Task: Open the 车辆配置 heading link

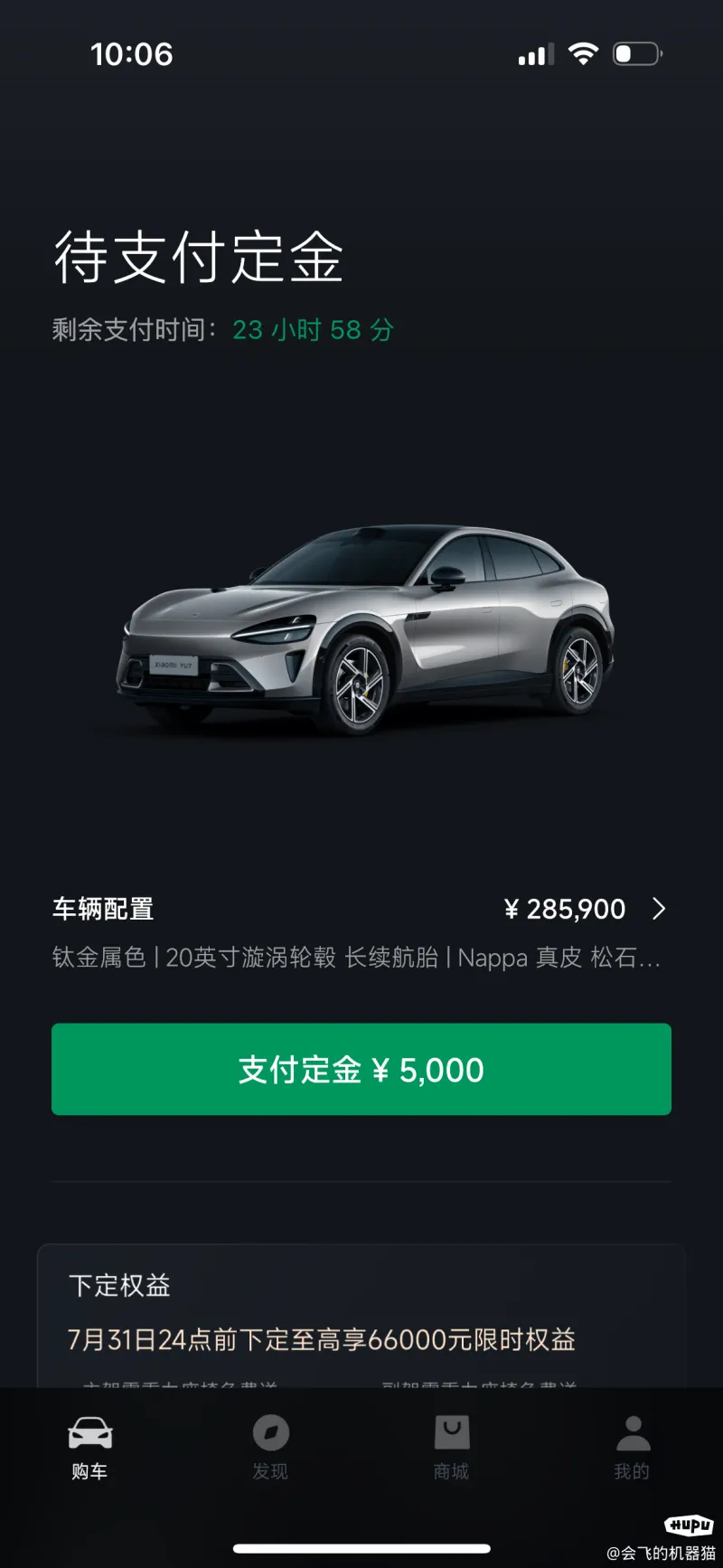Action: click(103, 909)
